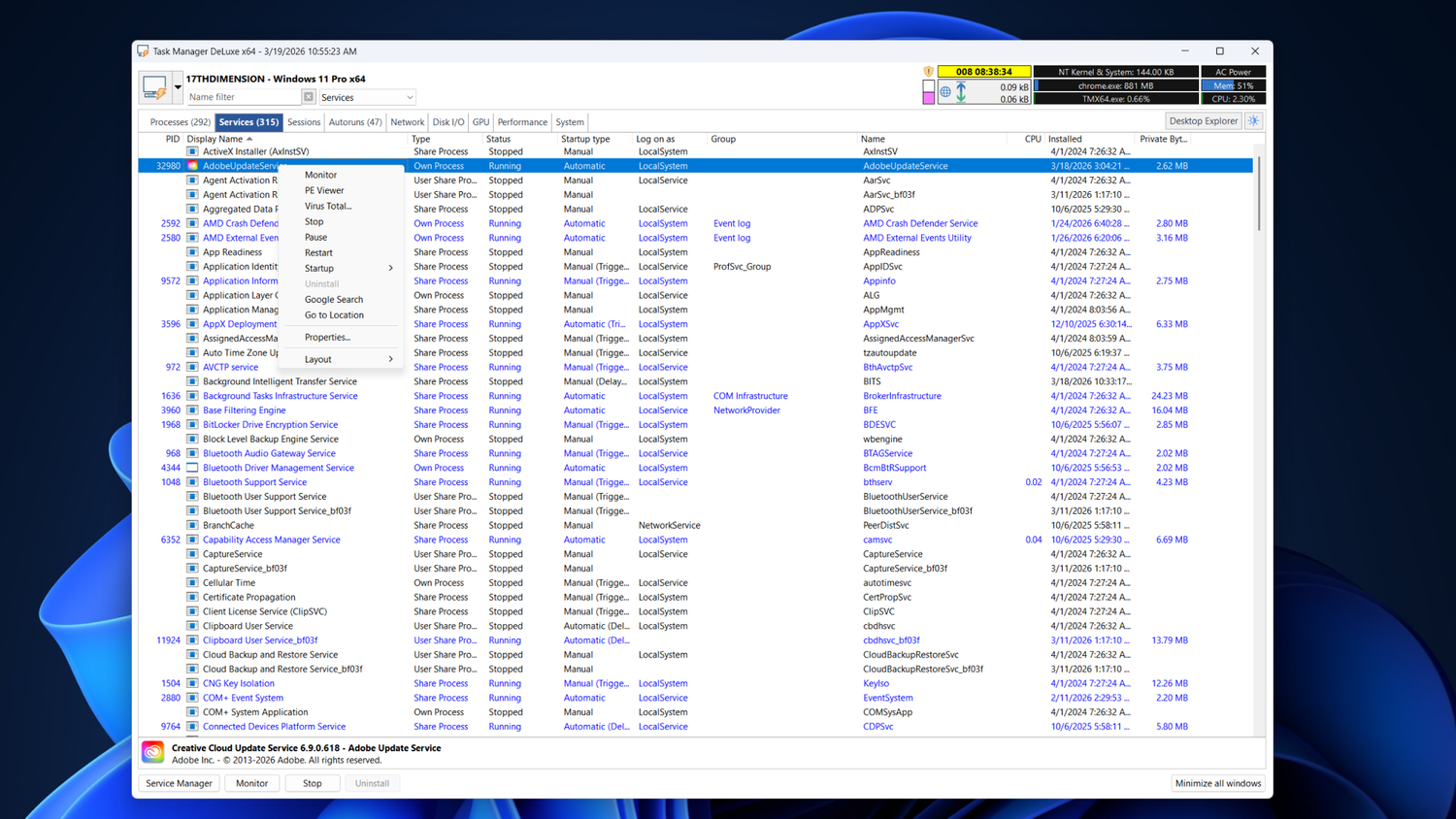Click the Task Manager DeLuxe title bar icon
The width and height of the screenshot is (1456, 819).
pyautogui.click(x=143, y=51)
